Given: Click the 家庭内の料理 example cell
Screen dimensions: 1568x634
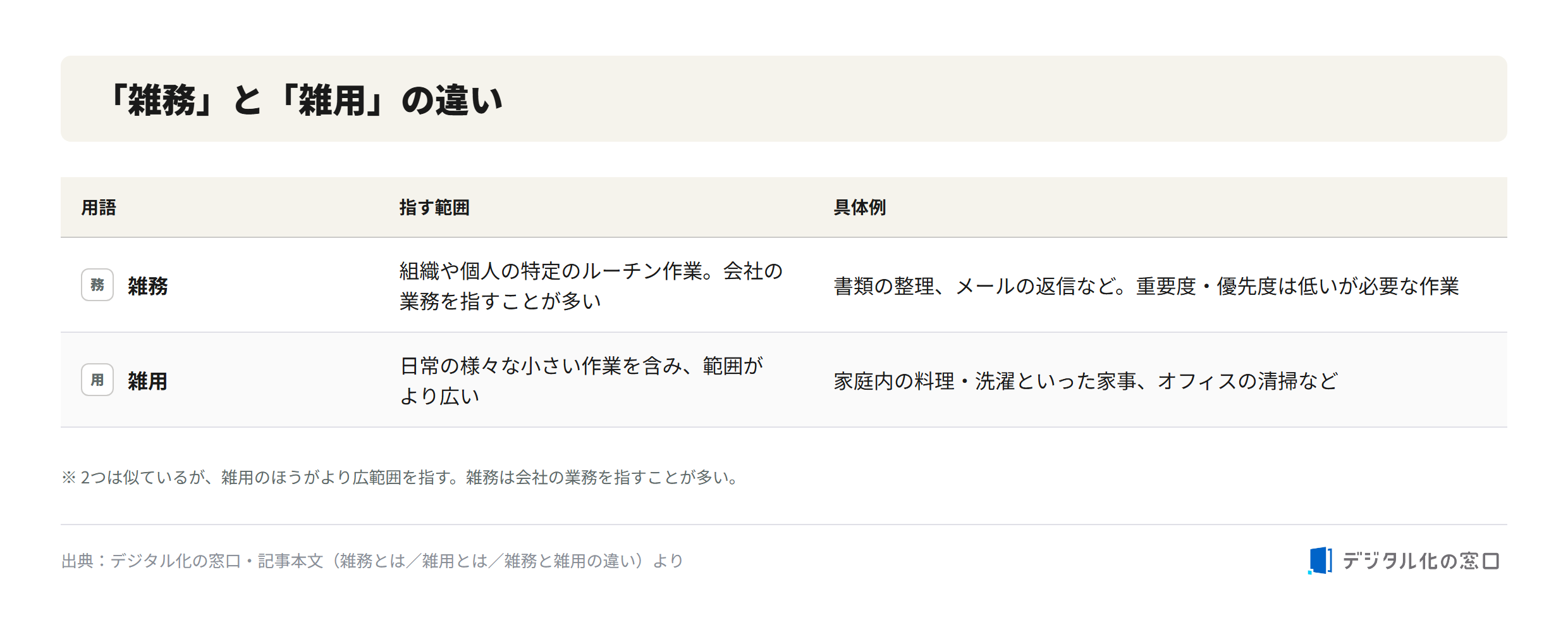Looking at the screenshot, I should click(x=1086, y=381).
